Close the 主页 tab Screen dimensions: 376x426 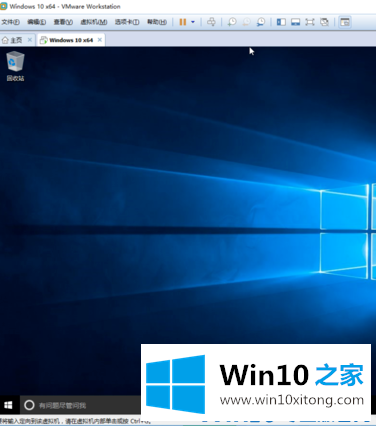[x=30, y=40]
